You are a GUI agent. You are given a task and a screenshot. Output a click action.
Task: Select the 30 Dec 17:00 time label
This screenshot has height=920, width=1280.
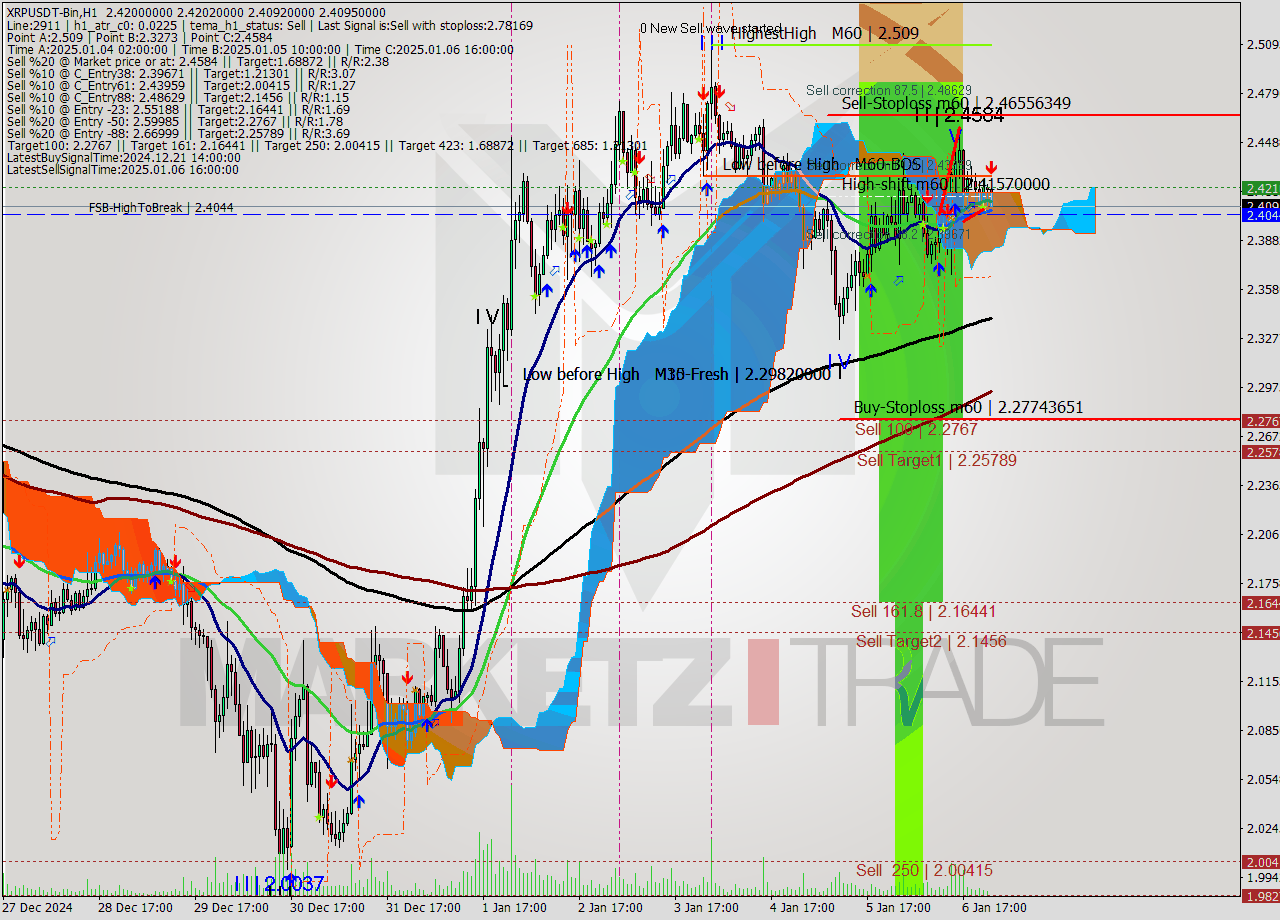(x=327, y=909)
